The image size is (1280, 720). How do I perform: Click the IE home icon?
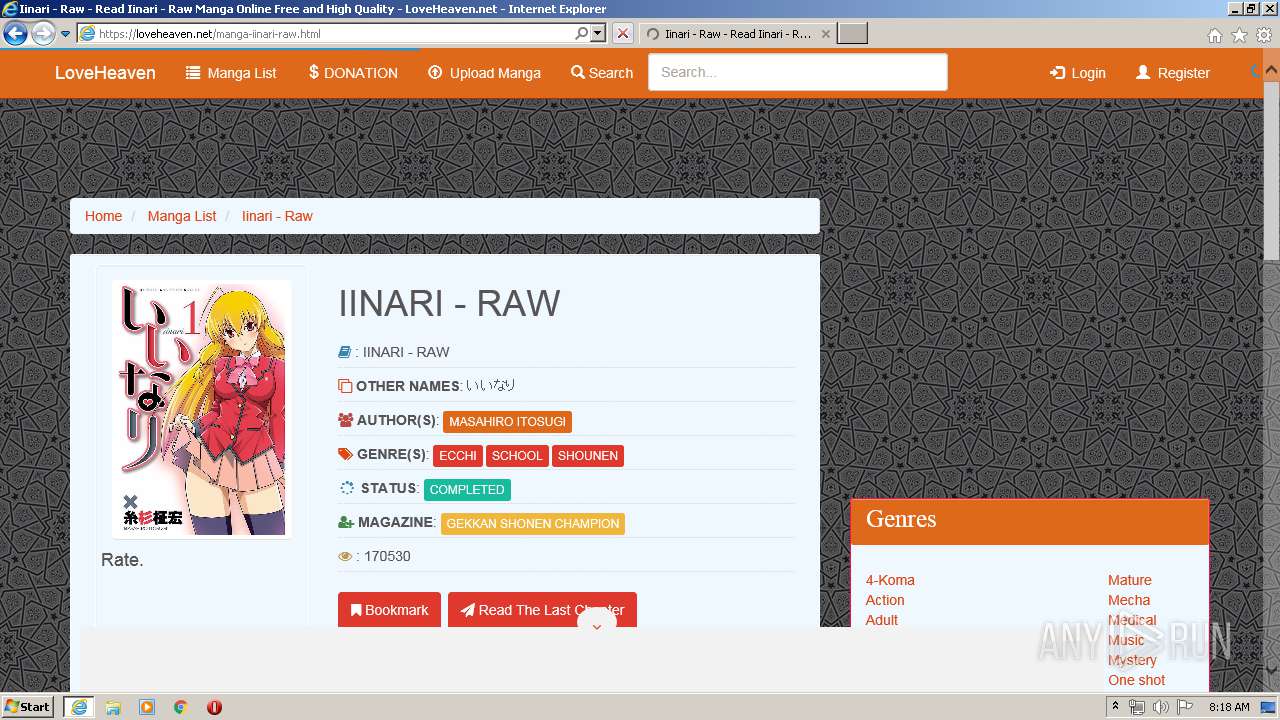[x=1214, y=35]
